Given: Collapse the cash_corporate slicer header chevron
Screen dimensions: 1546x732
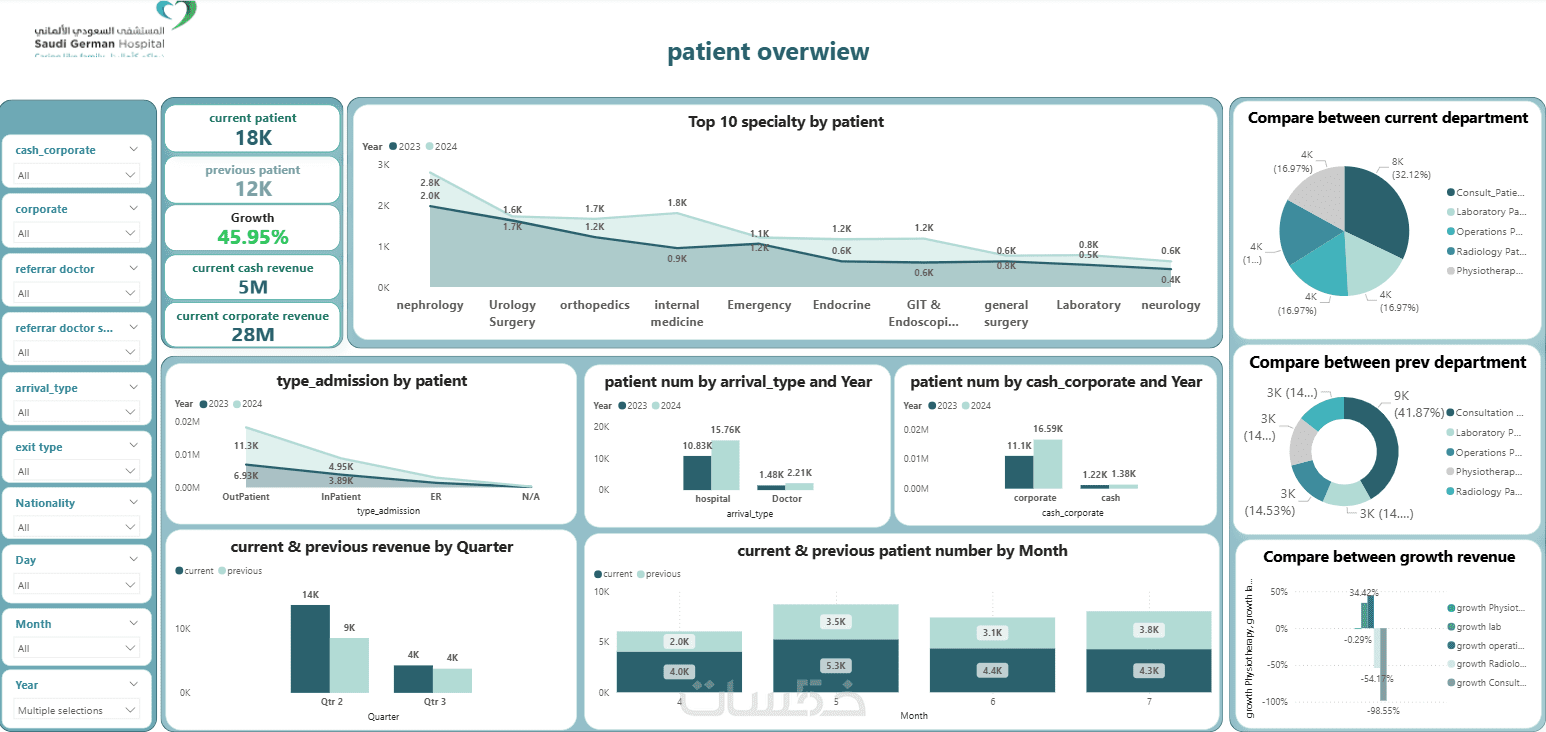Looking at the screenshot, I should (135, 149).
